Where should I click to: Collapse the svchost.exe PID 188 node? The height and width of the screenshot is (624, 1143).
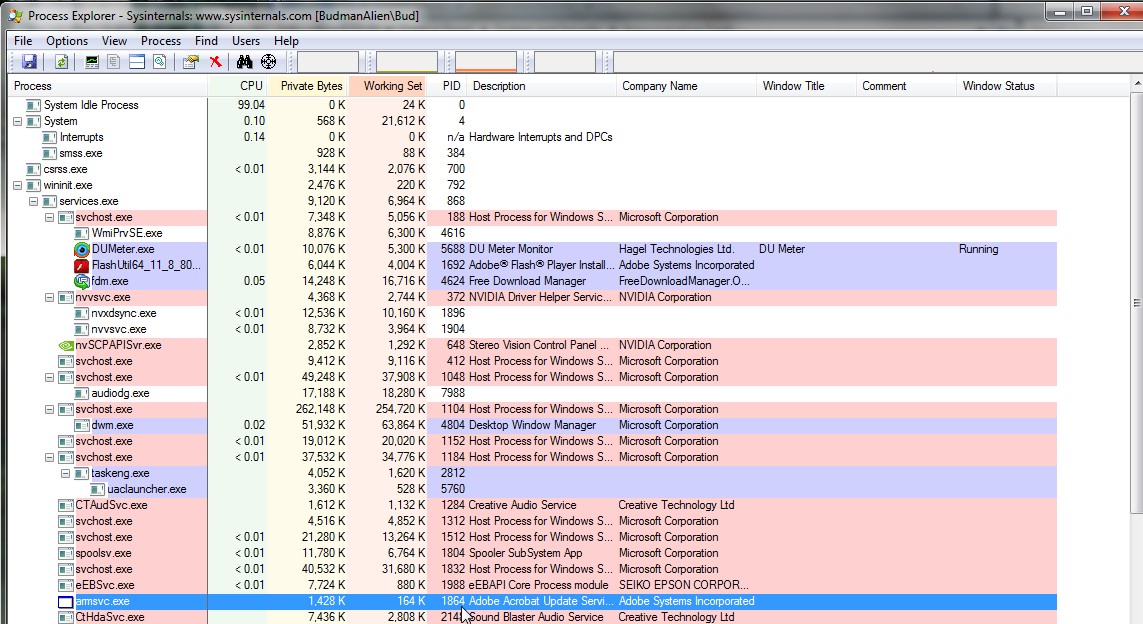click(50, 218)
